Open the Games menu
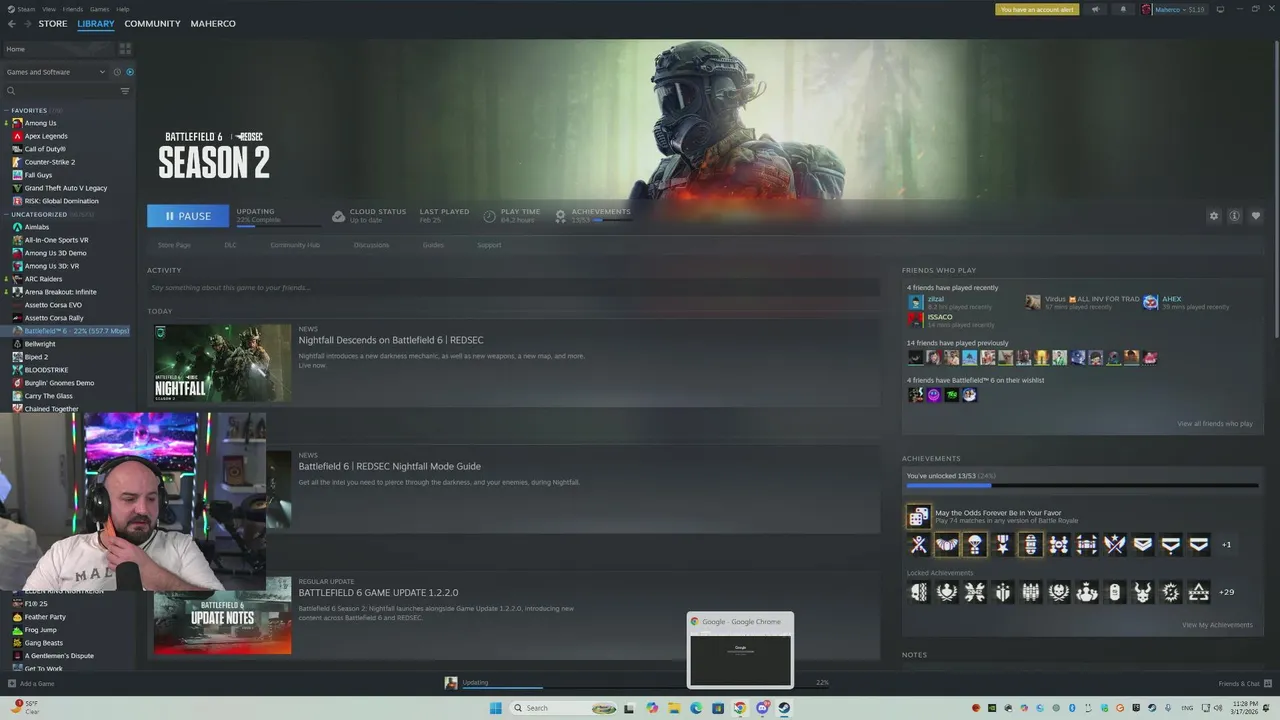This screenshot has height=720, width=1280. (99, 9)
